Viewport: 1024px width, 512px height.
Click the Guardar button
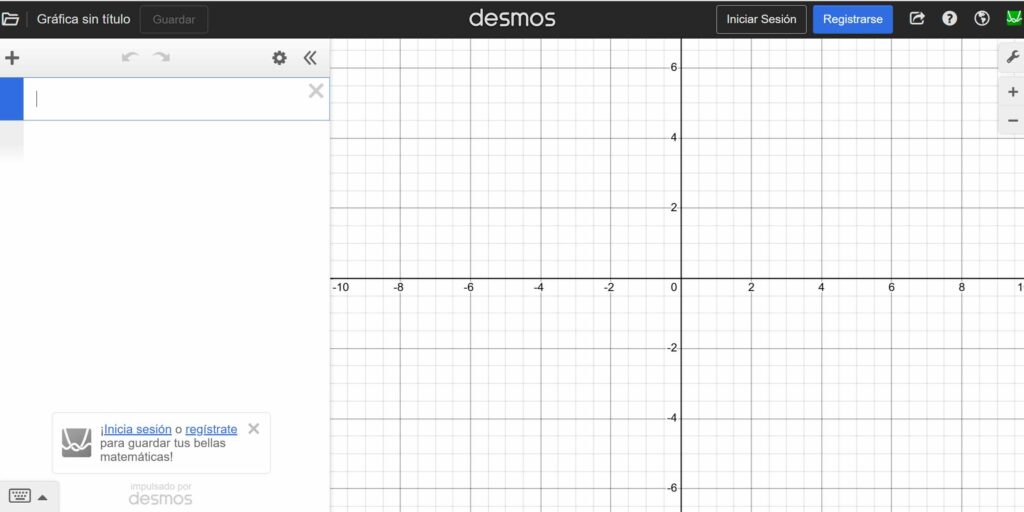(x=174, y=20)
